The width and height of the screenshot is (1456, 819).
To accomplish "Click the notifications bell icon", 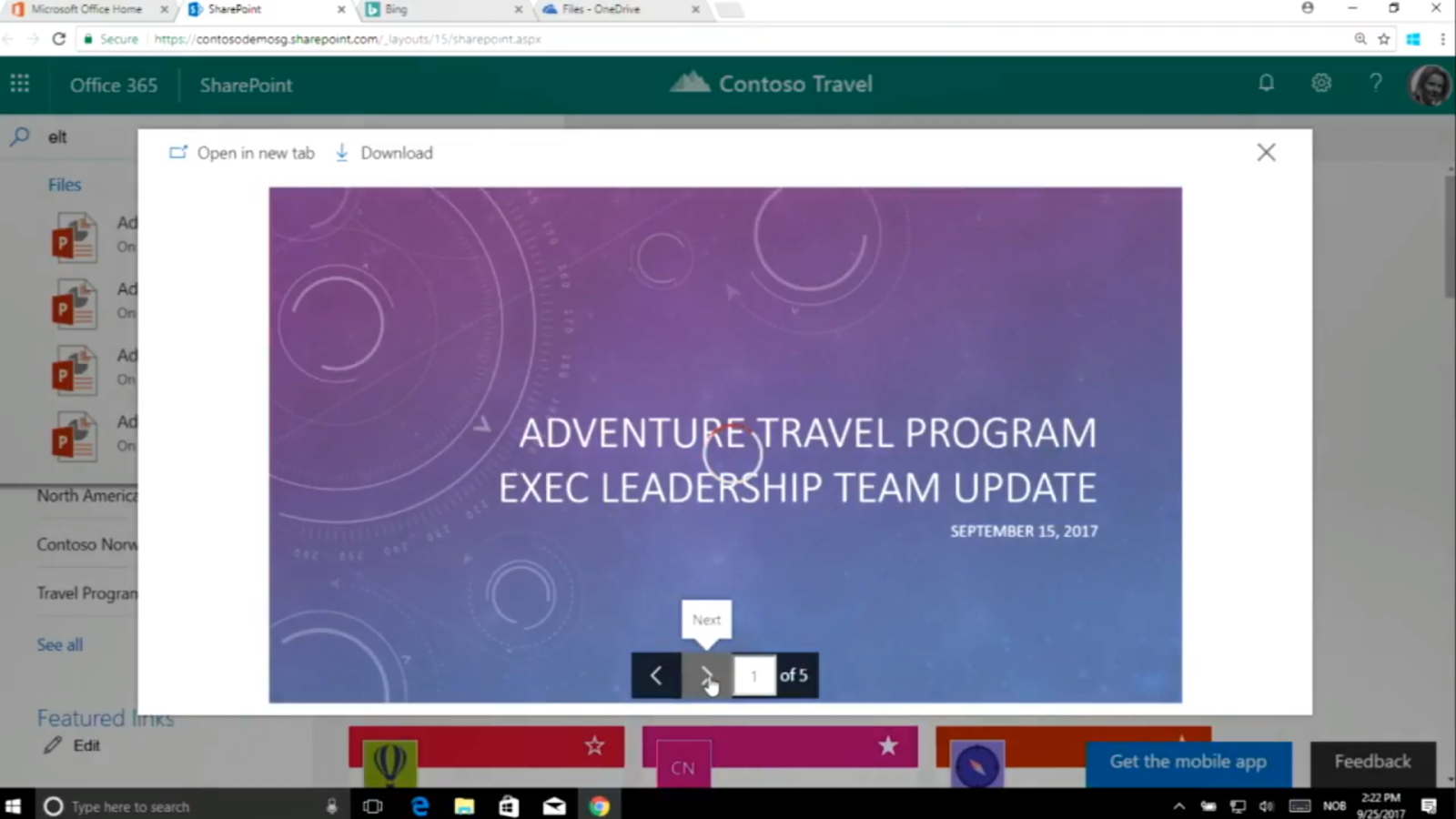I will (1266, 84).
